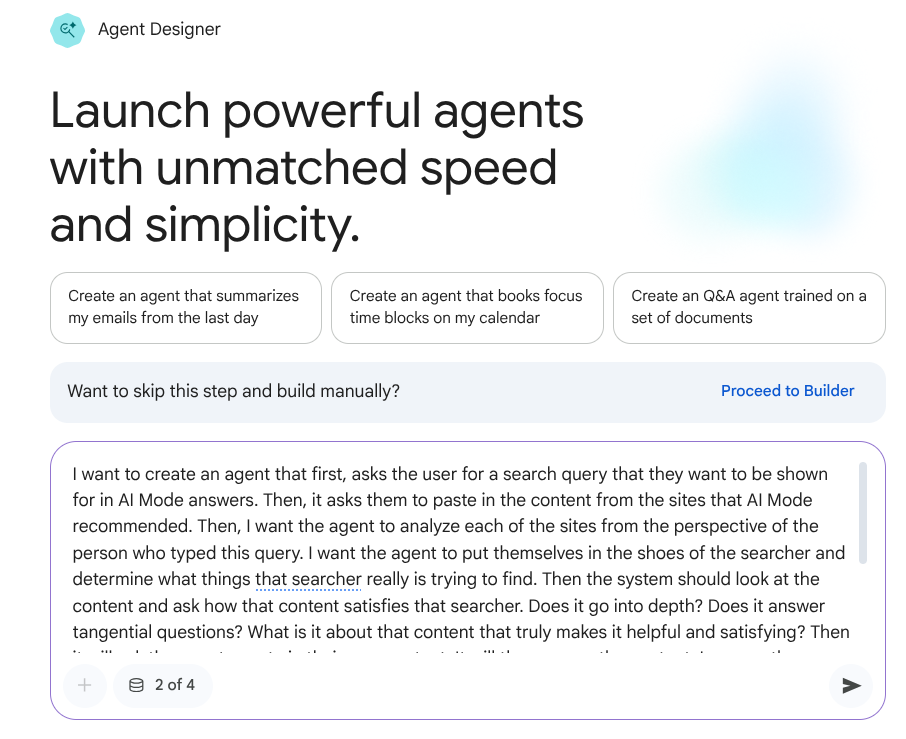Click the underlined 'that searcher' phrase
906x739 pixels.
click(x=308, y=579)
